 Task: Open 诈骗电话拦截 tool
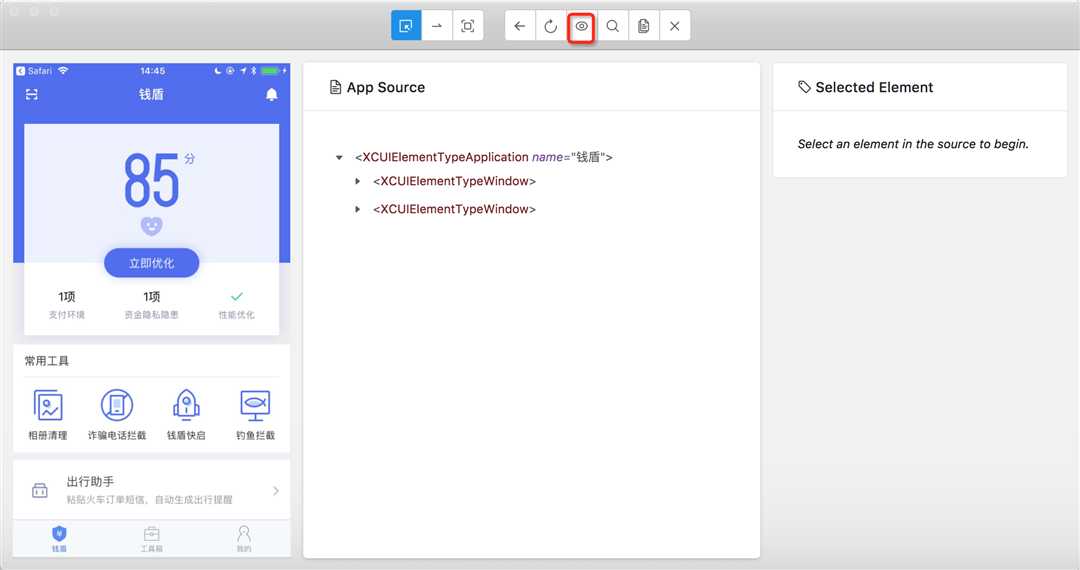click(x=117, y=414)
